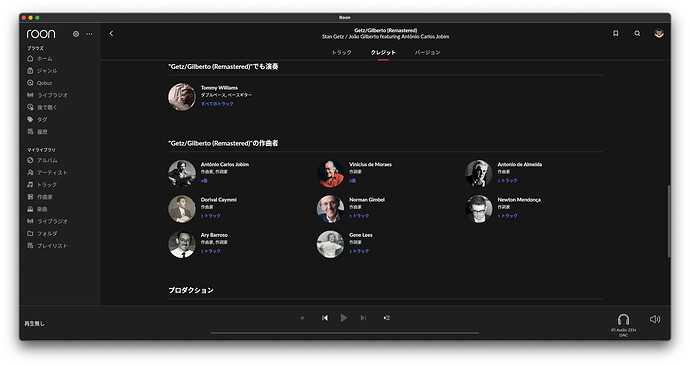
Task: Open 1トラック link under Norman Gimbel
Action: point(359,216)
